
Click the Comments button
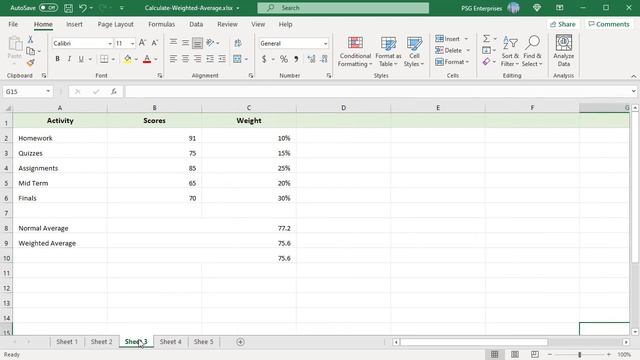tap(609, 24)
